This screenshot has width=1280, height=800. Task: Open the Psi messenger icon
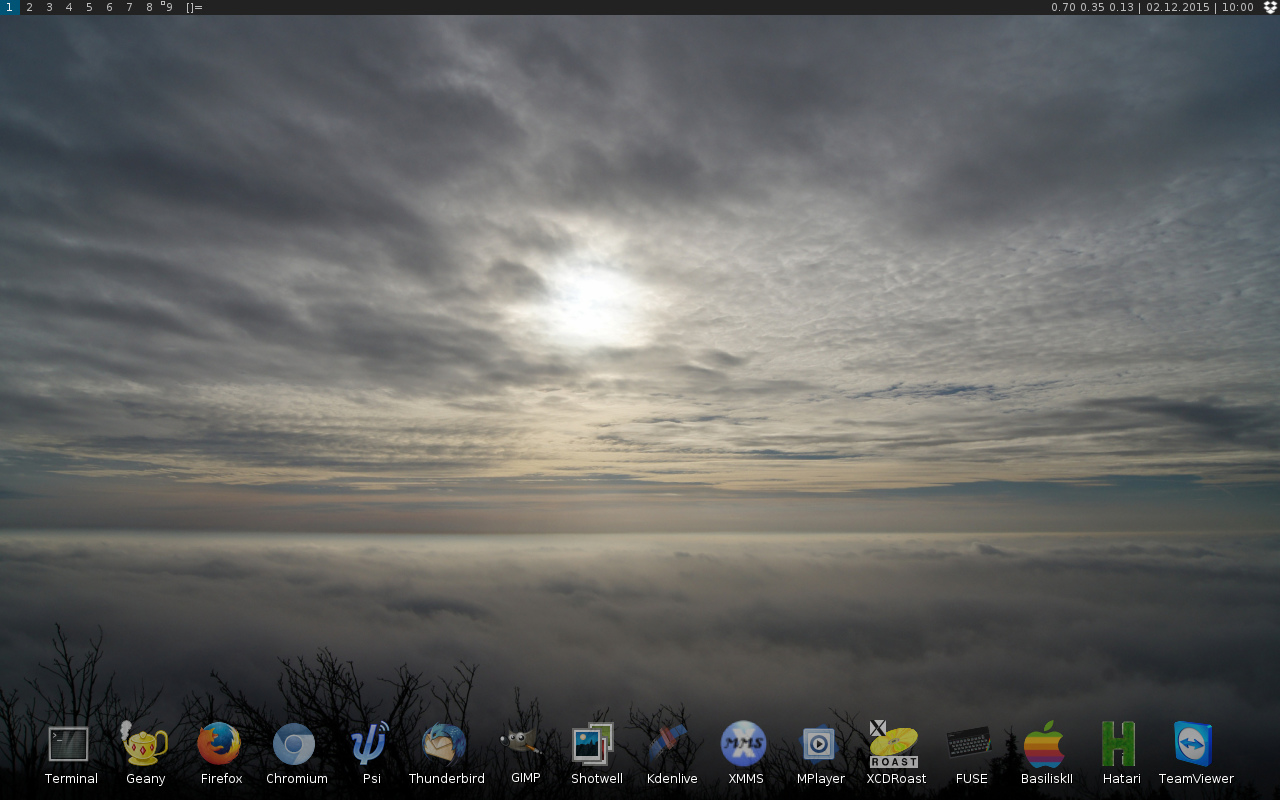(x=370, y=744)
